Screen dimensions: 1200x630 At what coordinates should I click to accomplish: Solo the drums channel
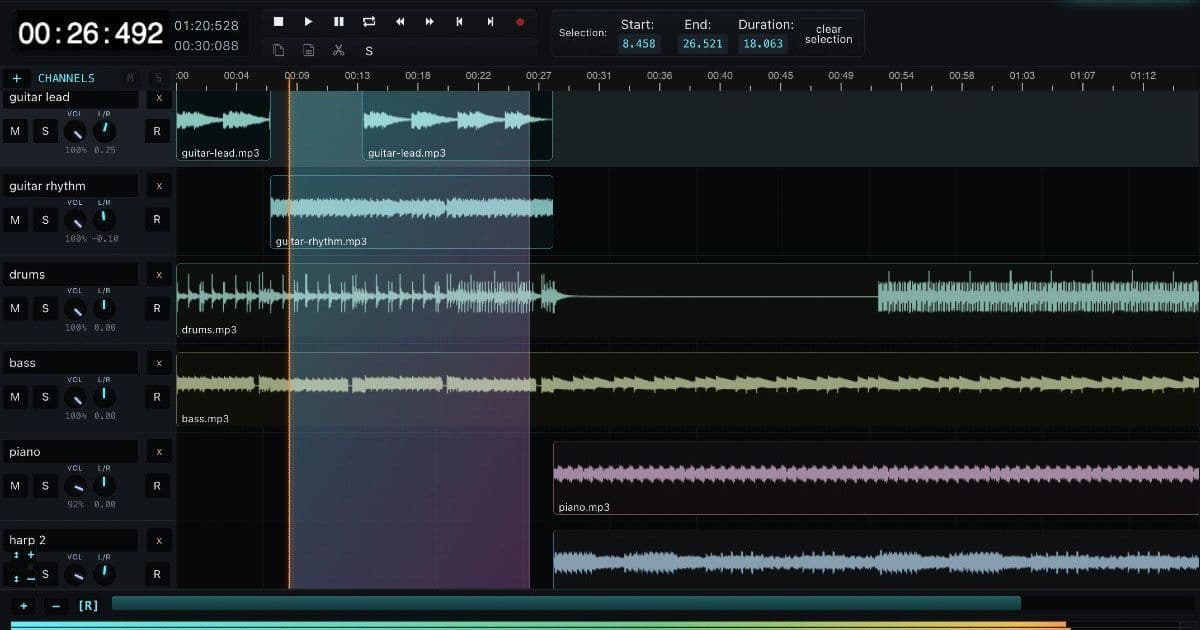45,308
